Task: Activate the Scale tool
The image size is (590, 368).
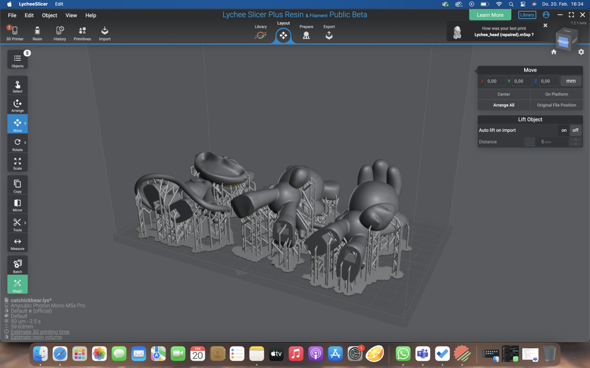Action: click(x=17, y=163)
